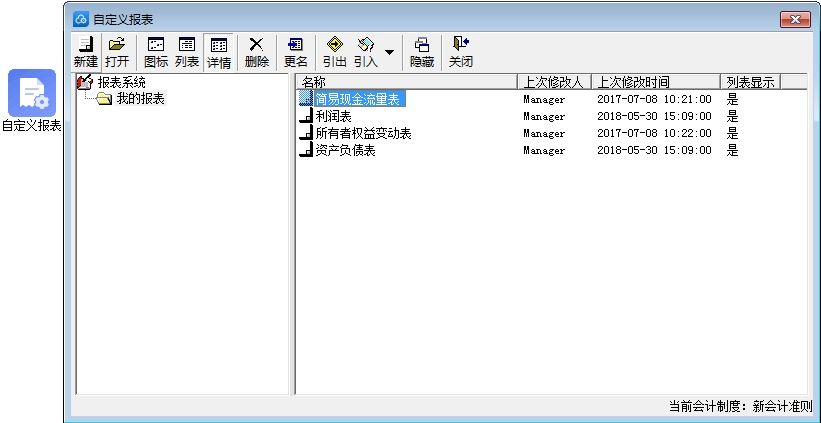821x423 pixels.
Task: Click 是 value in 资产负债表 row
Action: (x=733, y=150)
